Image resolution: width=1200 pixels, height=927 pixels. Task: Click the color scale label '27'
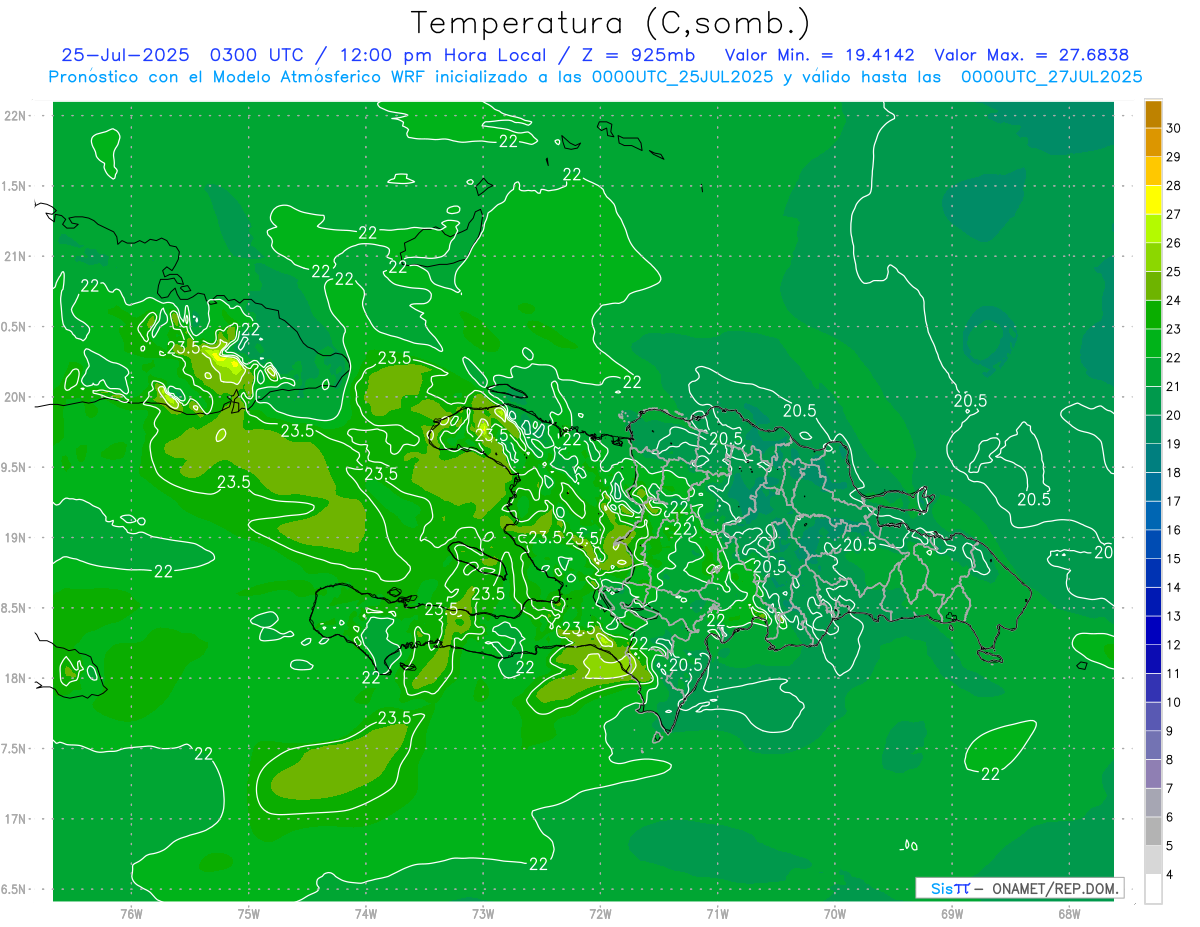coord(1174,214)
